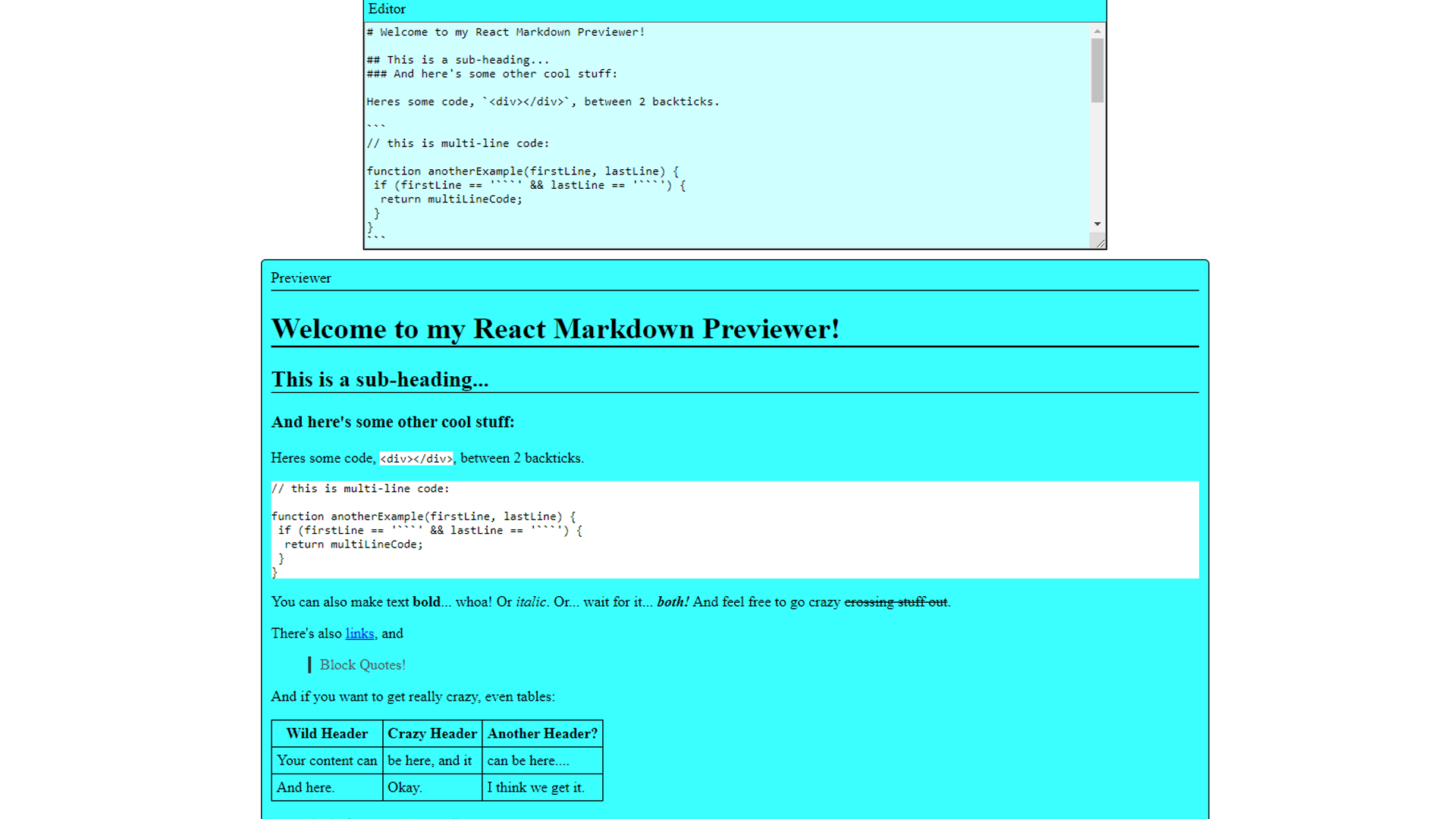1456x819 pixels.
Task: Click the multi-line code block in previewer
Action: coord(735,530)
